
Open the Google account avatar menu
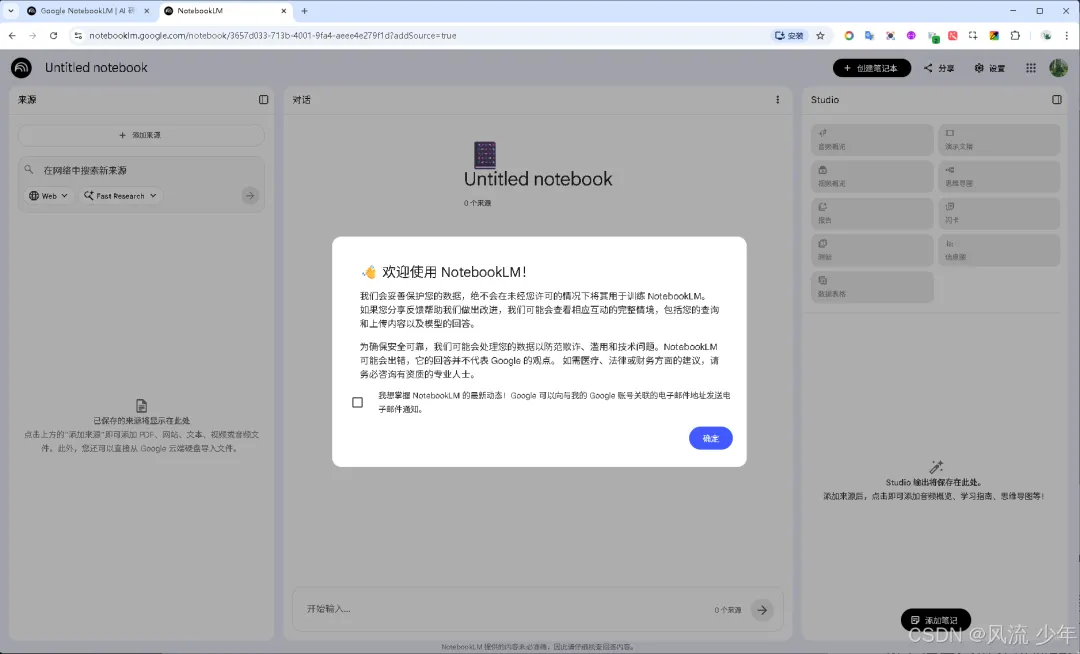[1058, 67]
